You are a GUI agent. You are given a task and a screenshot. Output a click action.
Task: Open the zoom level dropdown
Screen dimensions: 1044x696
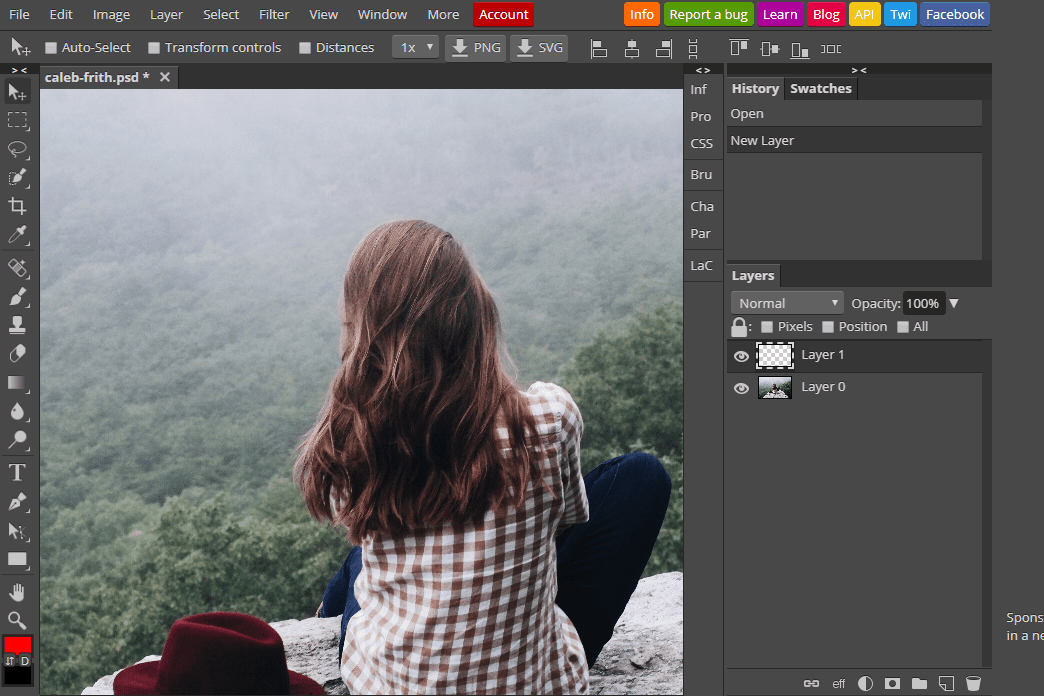(415, 47)
